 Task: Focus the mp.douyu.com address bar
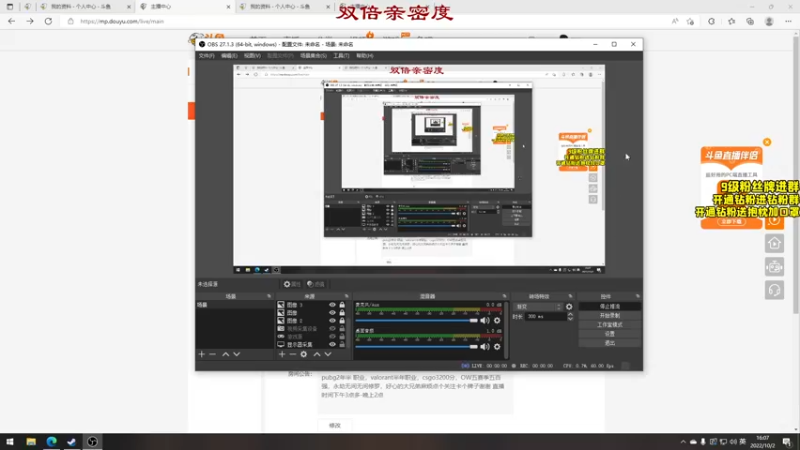(367, 21)
